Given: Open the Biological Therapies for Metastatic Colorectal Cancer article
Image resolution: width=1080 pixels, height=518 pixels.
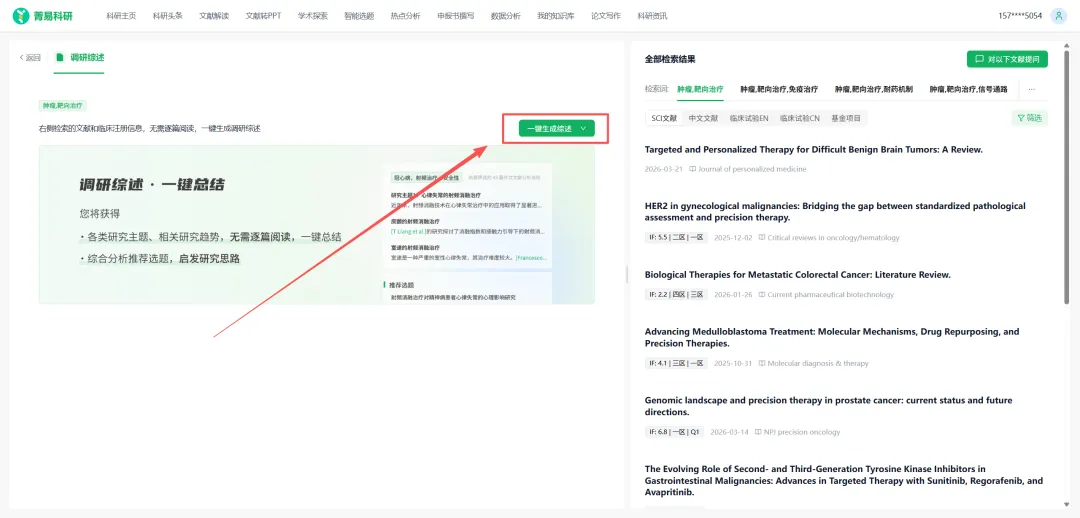Looking at the screenshot, I should click(797, 274).
